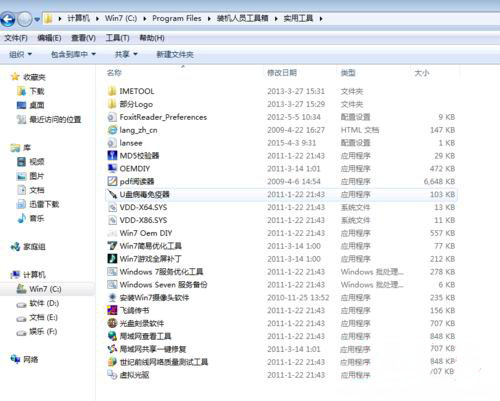
Task: Sort files by the 修改日期 column header
Action: point(282,73)
